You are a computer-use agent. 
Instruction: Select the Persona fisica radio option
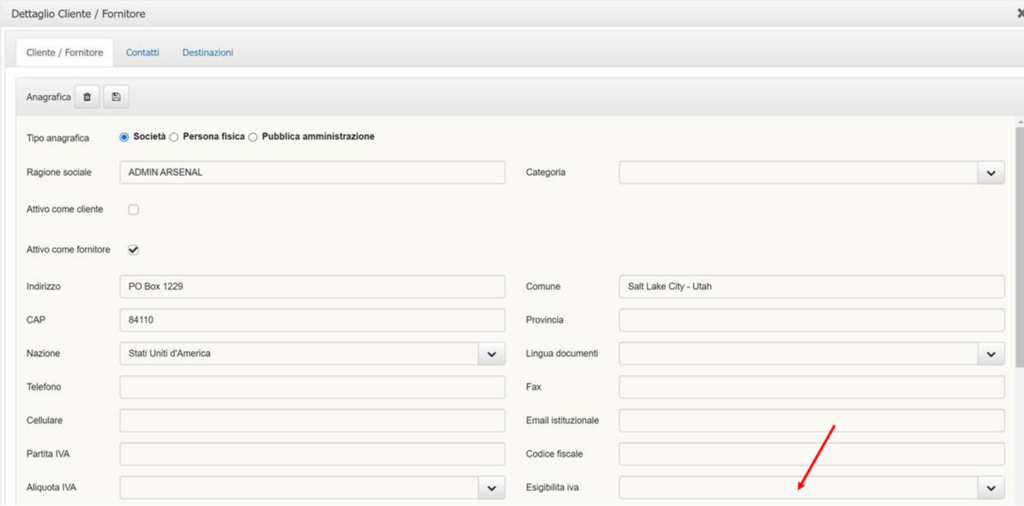174,137
